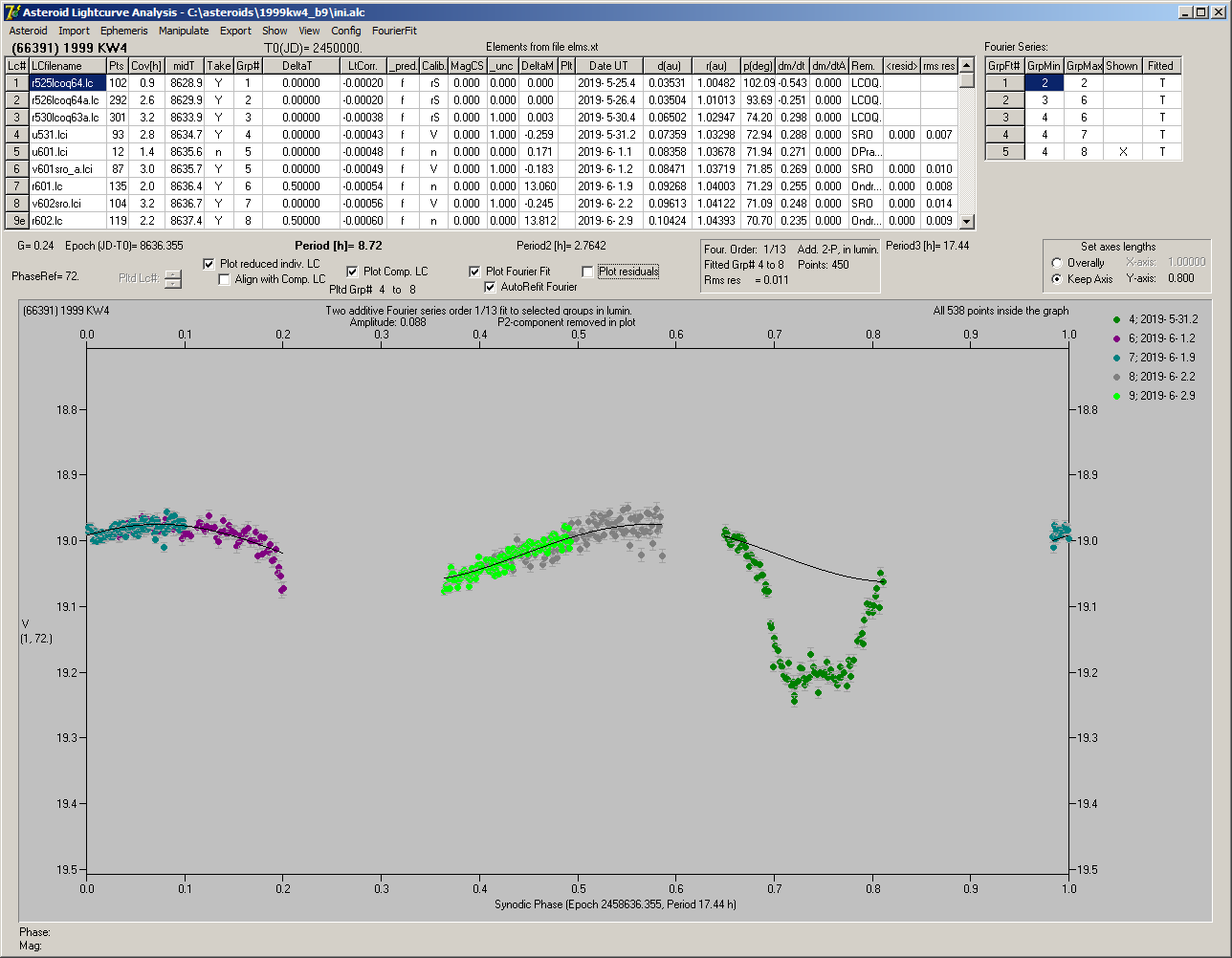Click the DeltaT column header
Viewport: 1232px width, 958px height.
point(301,66)
